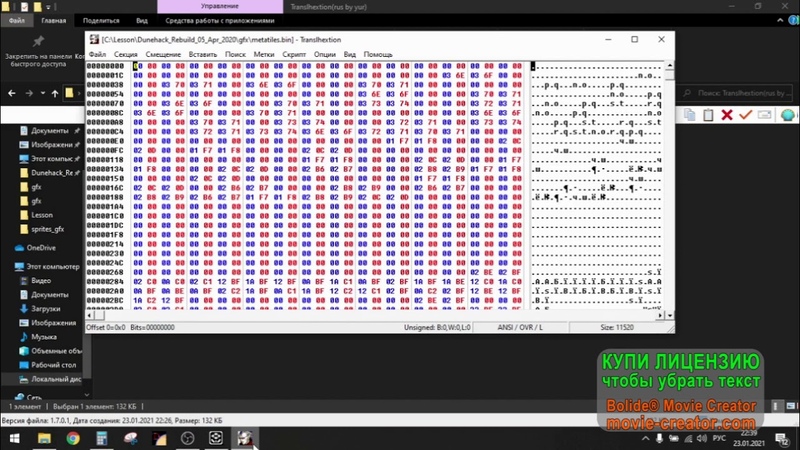The height and width of the screenshot is (450, 800).
Task: Click the hex editor horizontal scrollbar left arrow
Action: pyautogui.click(x=90, y=317)
